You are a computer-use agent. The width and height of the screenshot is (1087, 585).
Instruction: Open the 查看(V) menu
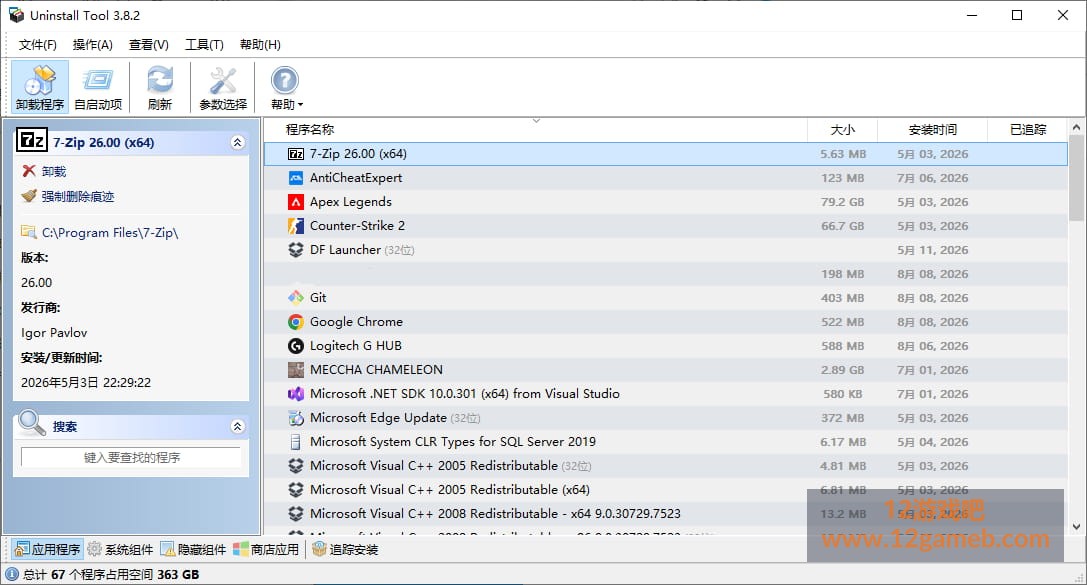[148, 44]
